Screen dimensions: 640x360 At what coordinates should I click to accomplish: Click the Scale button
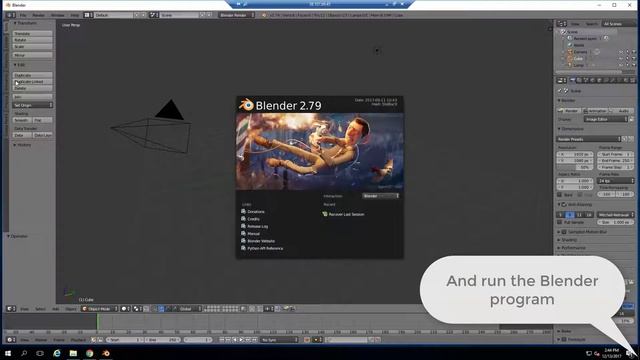point(32,47)
